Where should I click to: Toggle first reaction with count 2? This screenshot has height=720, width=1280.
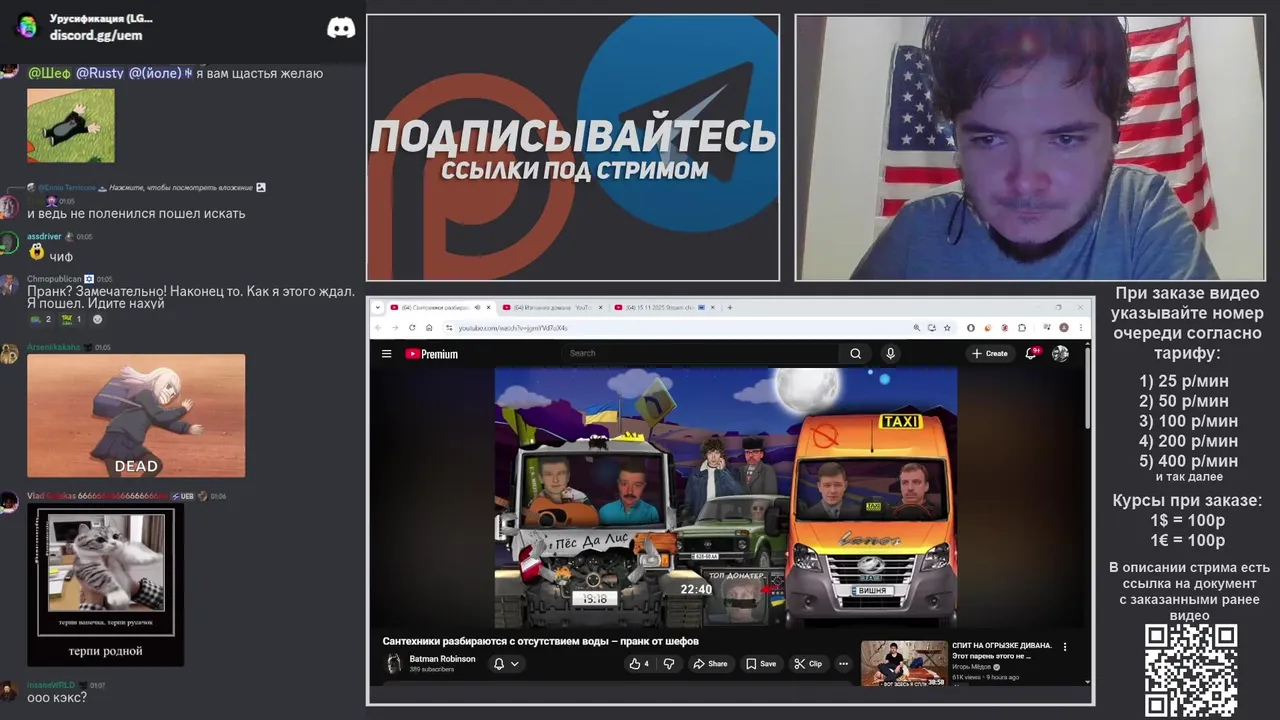tap(41, 319)
